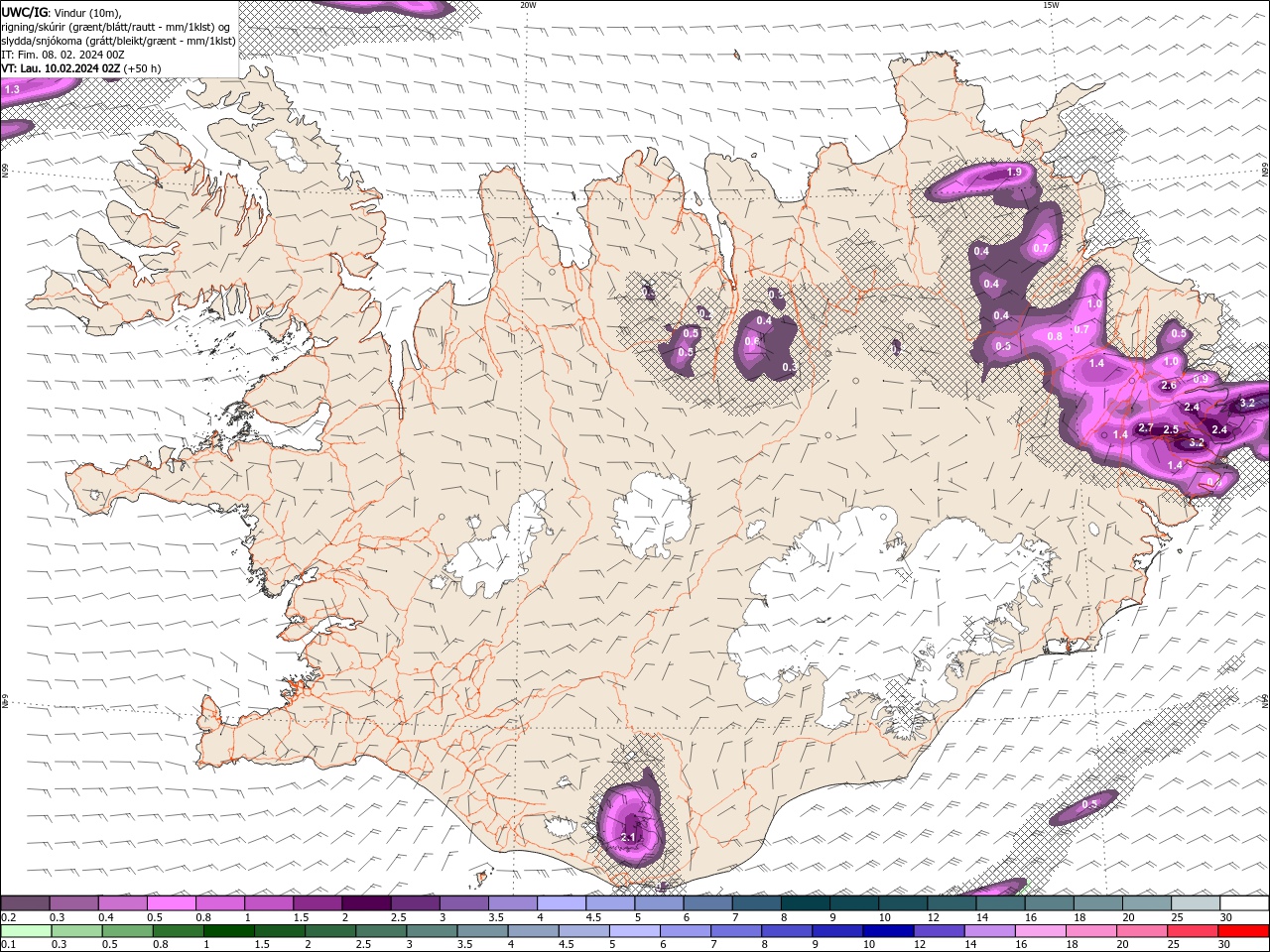Click the '1.3' value near the header box

click(12, 90)
